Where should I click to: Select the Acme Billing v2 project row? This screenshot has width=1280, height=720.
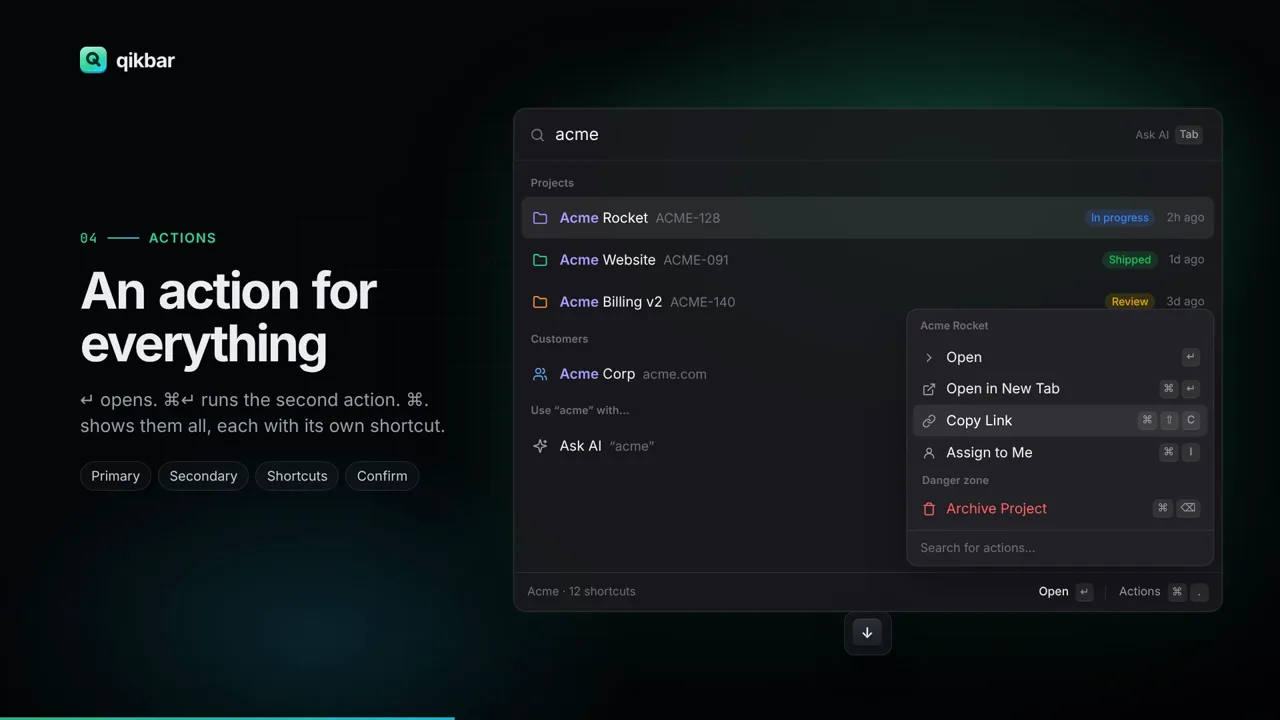click(867, 302)
